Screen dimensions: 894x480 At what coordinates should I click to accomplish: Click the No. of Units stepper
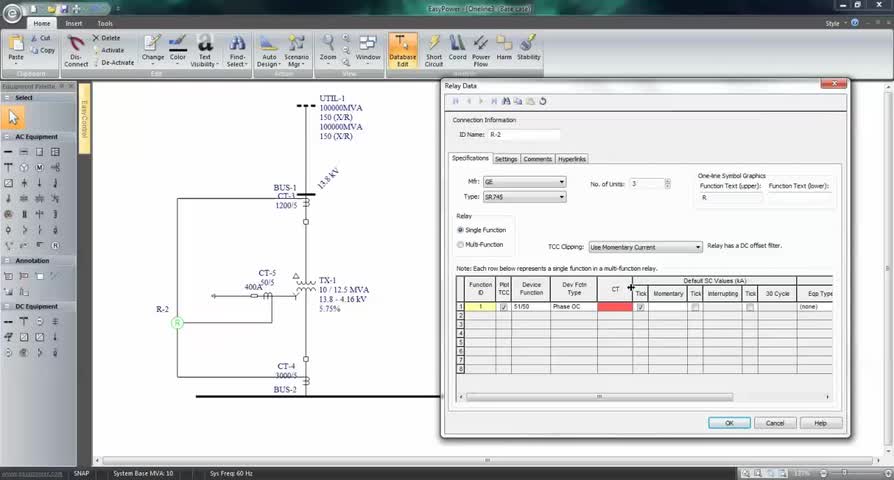click(668, 184)
